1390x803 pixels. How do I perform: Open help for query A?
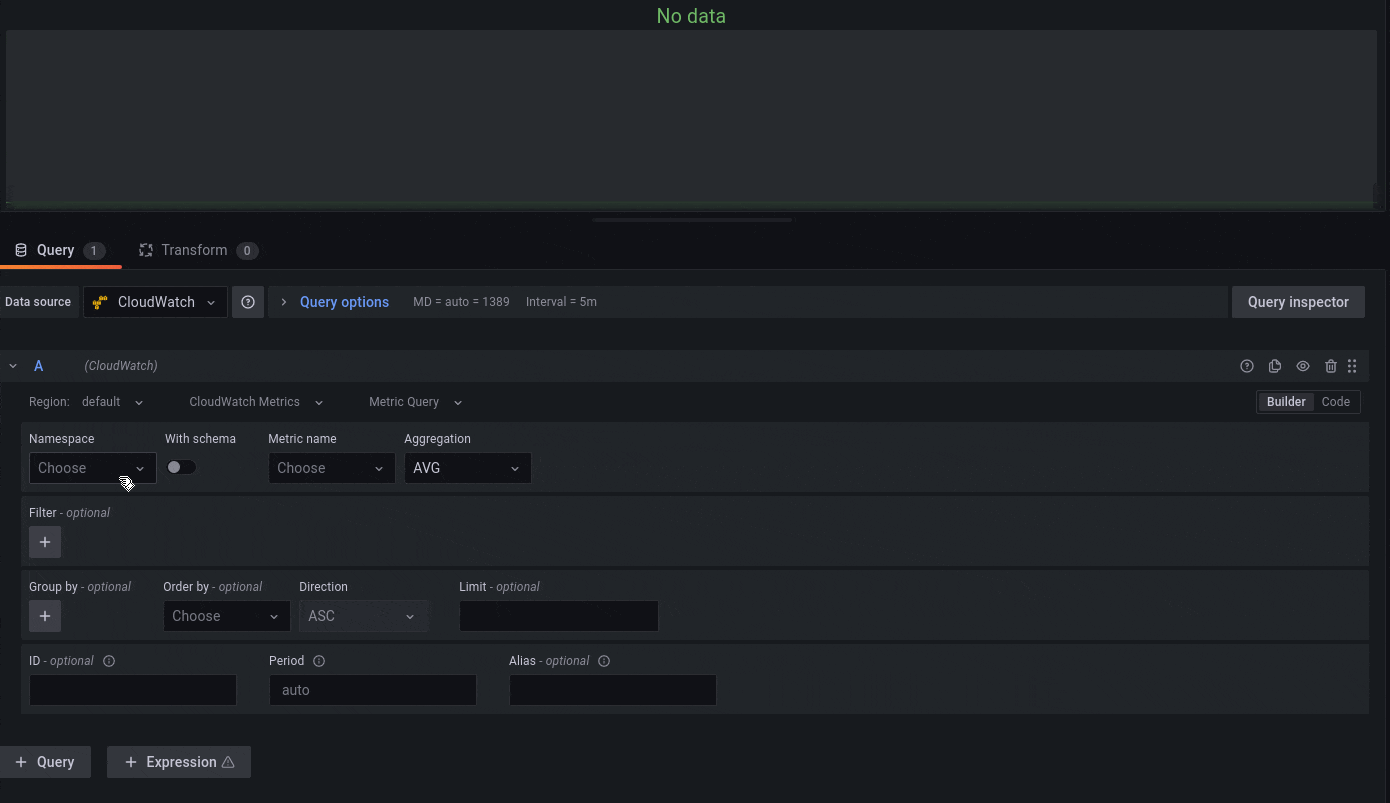pos(1247,365)
